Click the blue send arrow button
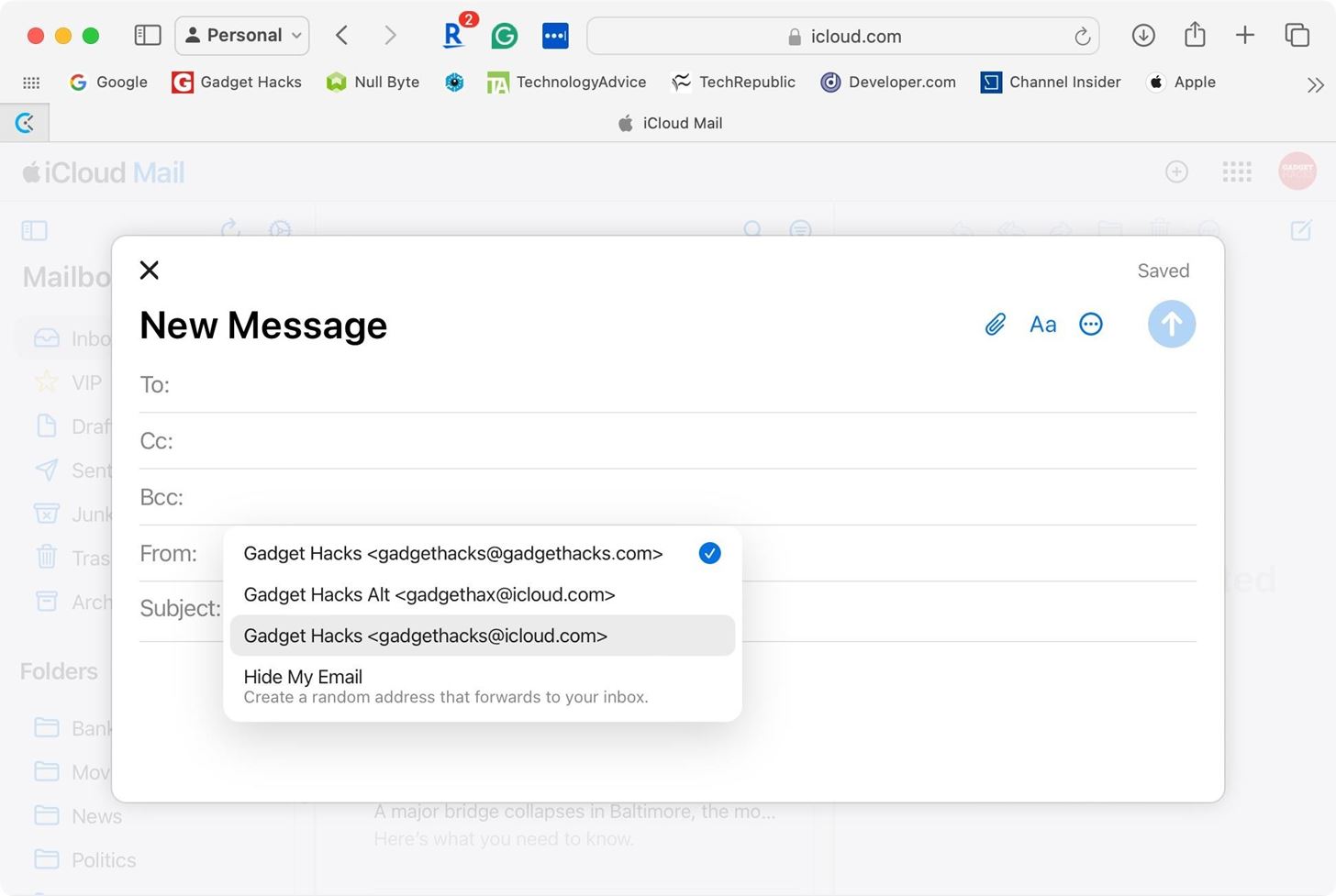Viewport: 1336px width, 896px height. click(1171, 325)
